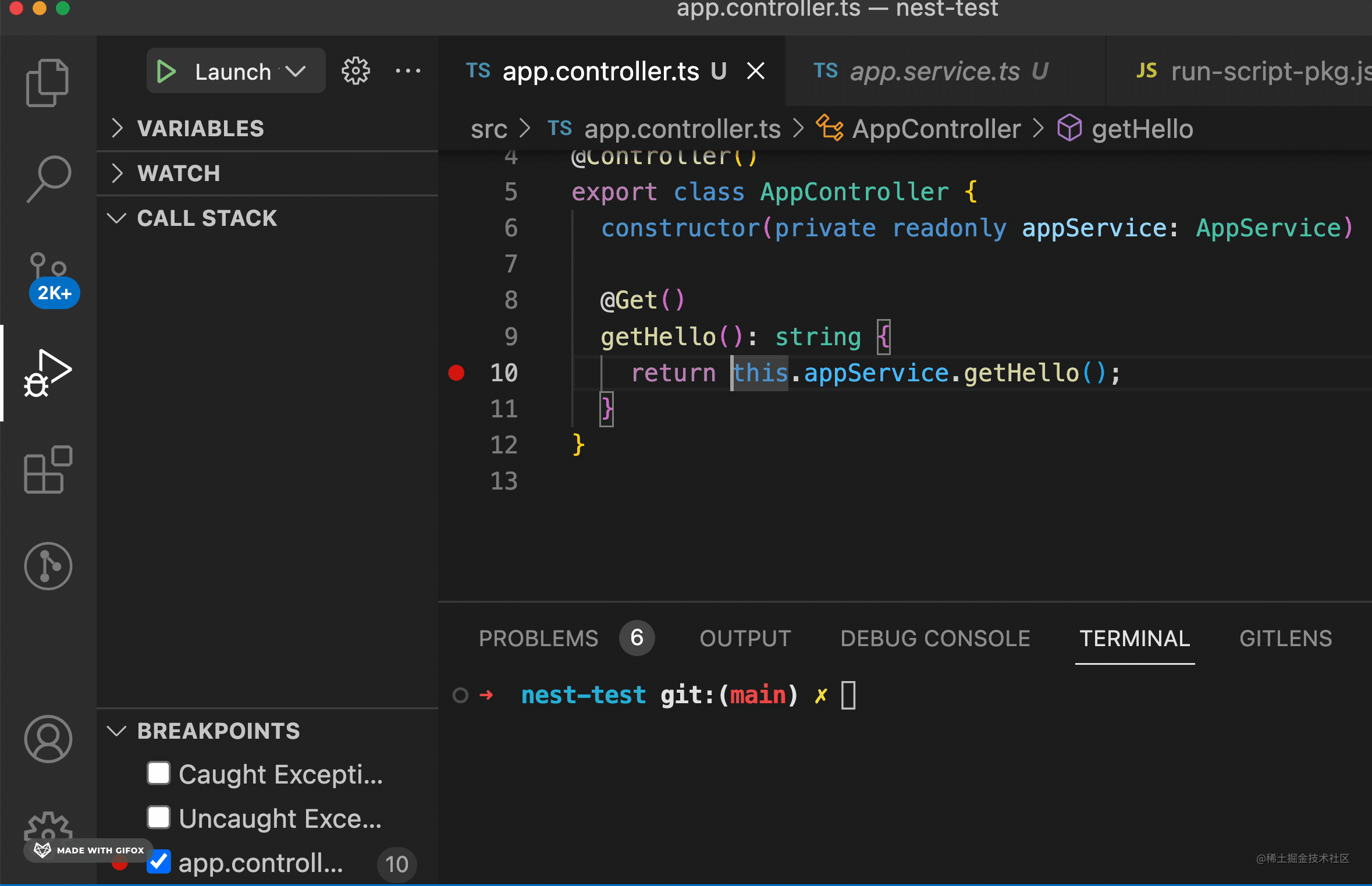
Task: Open launch.json with the gear icon
Action: point(356,72)
